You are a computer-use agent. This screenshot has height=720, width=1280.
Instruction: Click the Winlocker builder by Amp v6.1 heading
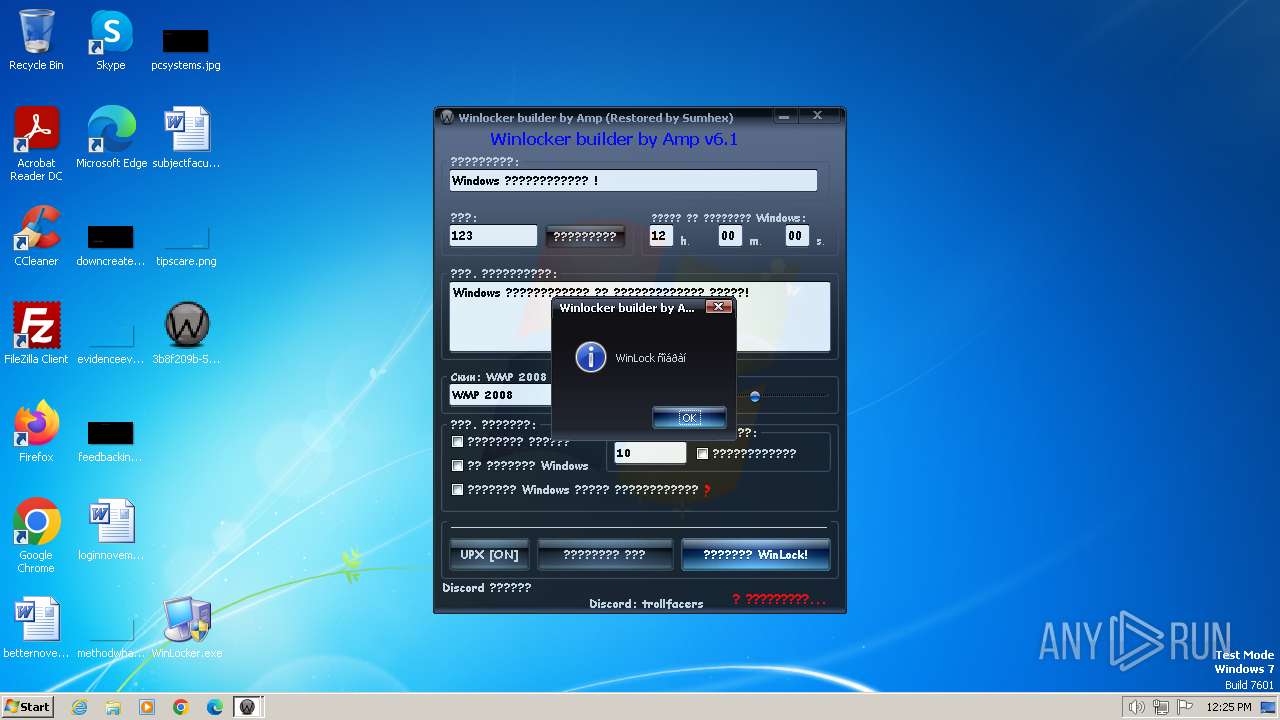(x=614, y=139)
